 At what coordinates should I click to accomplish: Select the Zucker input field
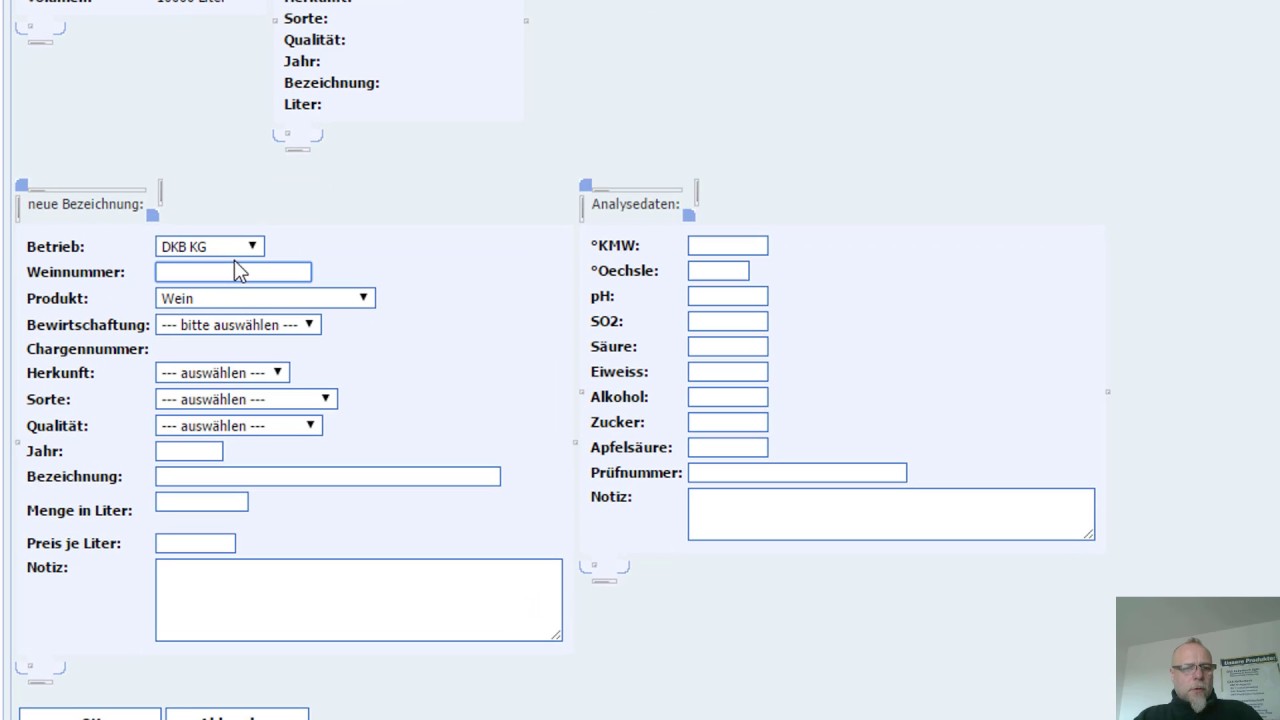[728, 422]
